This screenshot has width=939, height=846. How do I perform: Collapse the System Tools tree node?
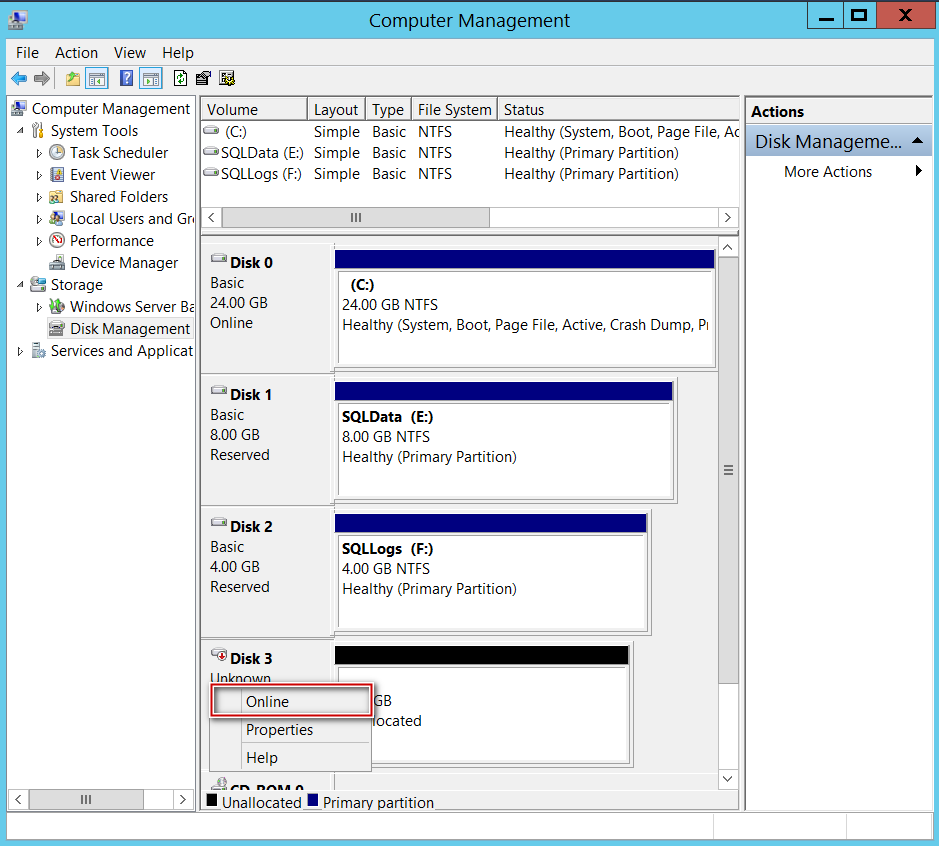click(x=21, y=131)
